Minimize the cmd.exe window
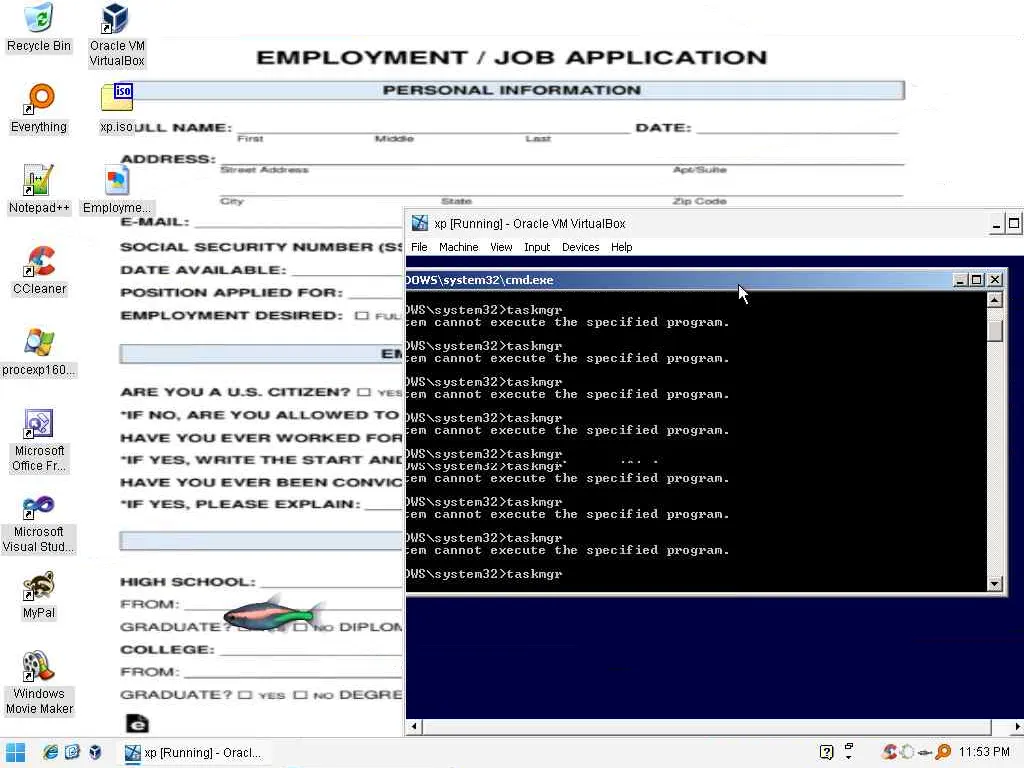This screenshot has width=1024, height=768. tap(959, 280)
